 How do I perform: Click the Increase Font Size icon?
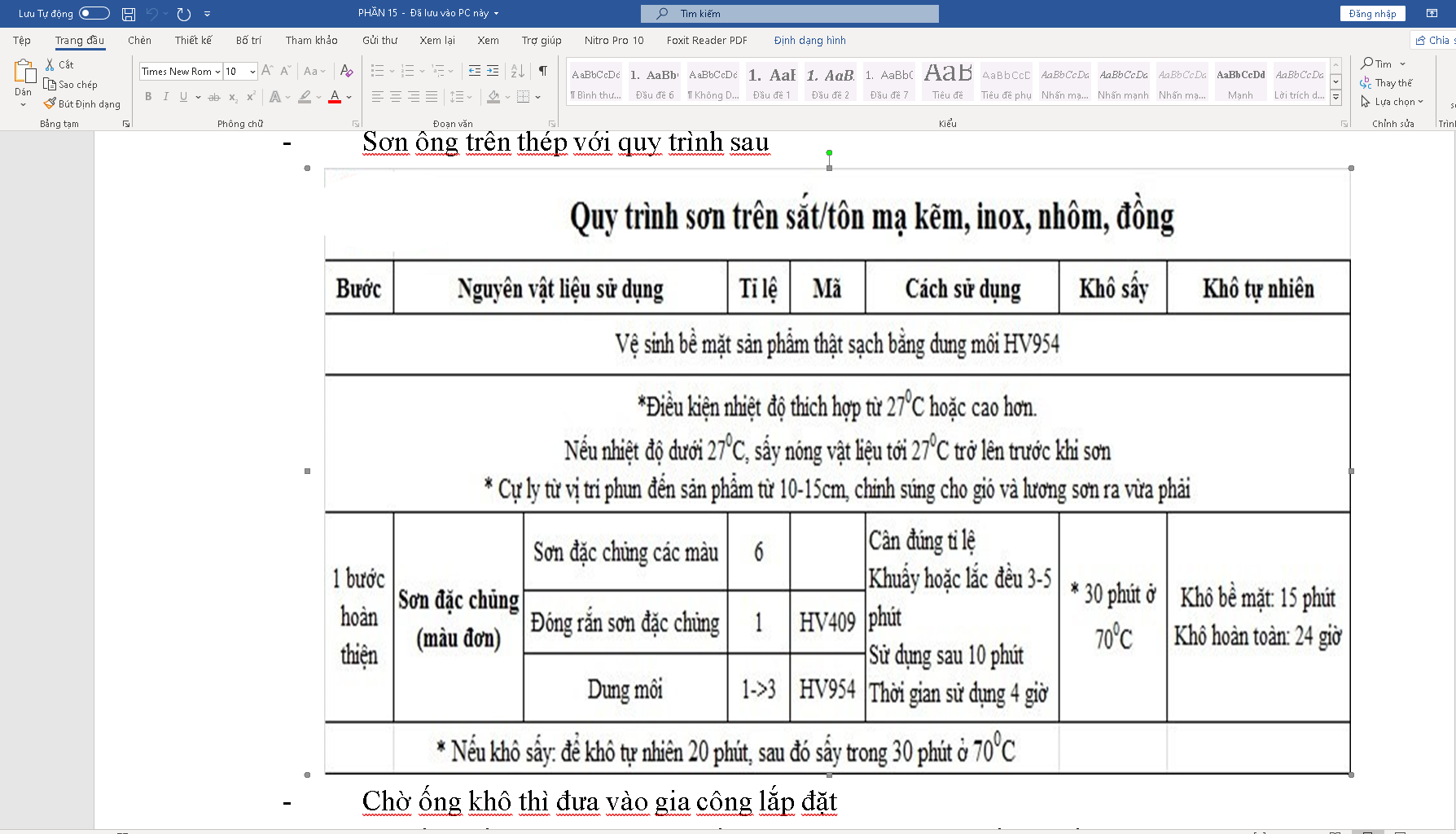tap(267, 71)
